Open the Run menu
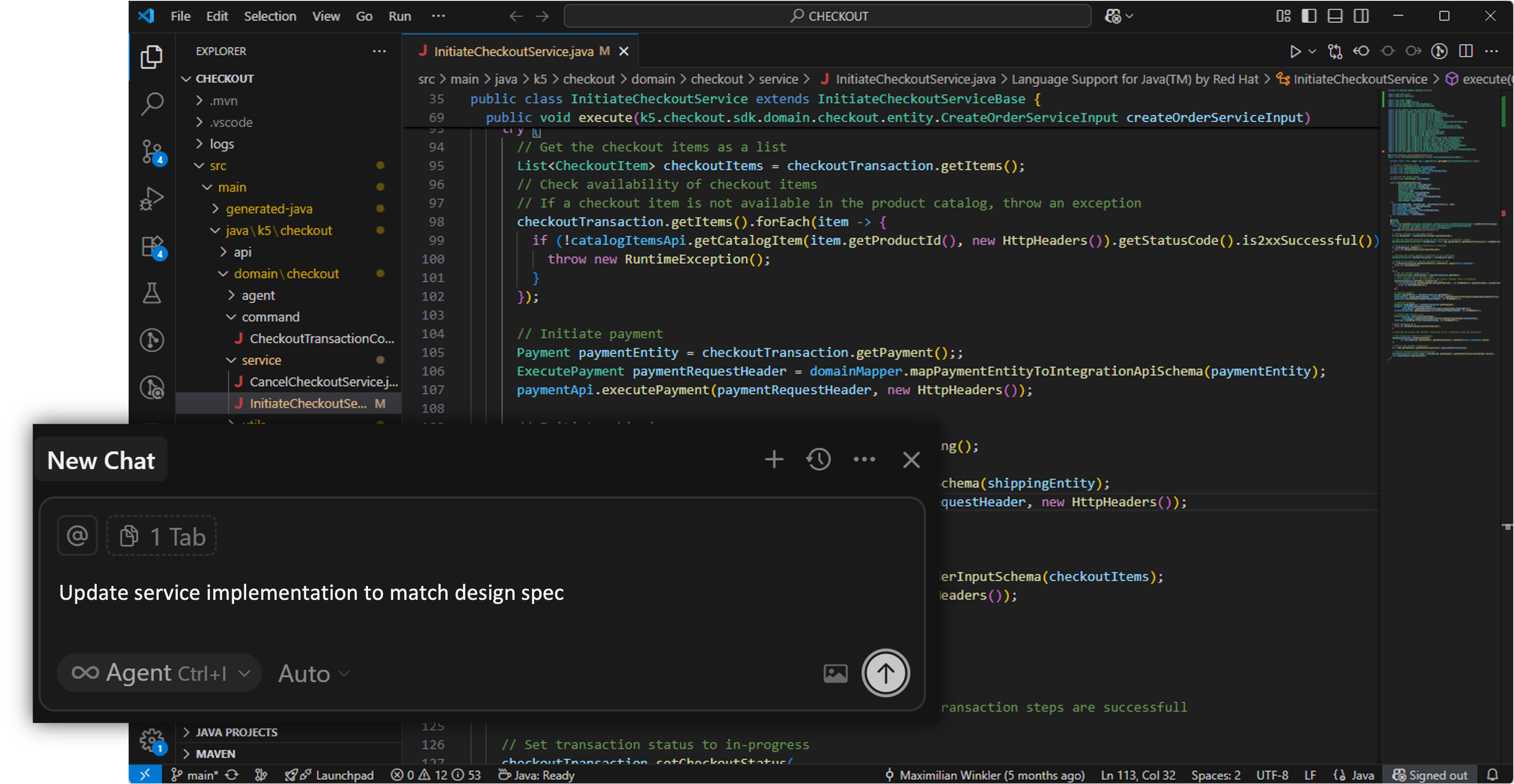 click(x=400, y=16)
